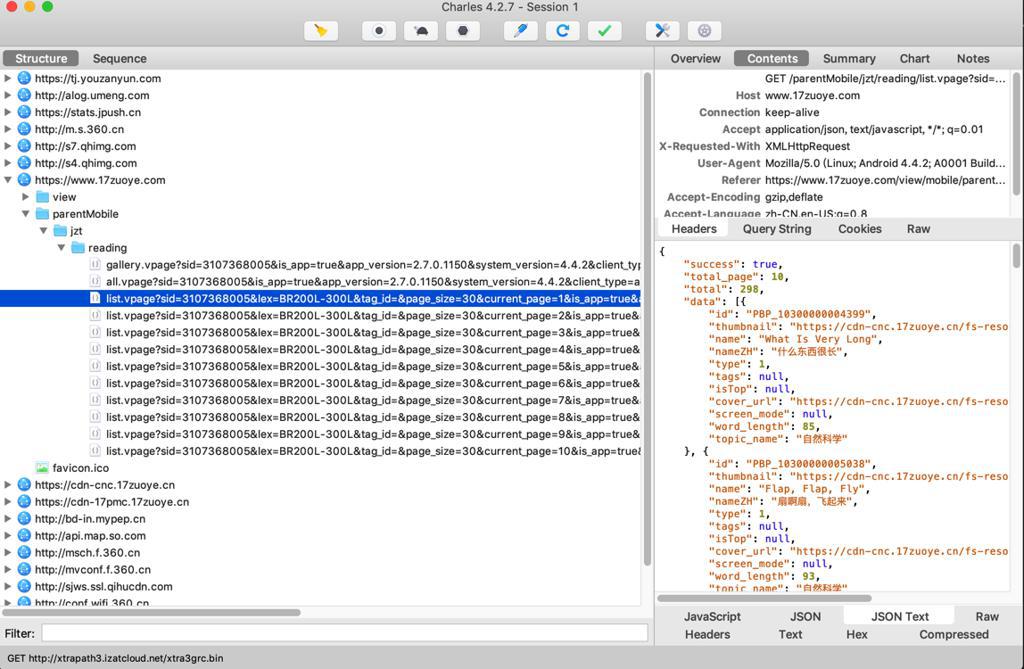Expand the https://tj.youzanyun.com host
Viewport: 1024px width, 669px height.
9,78
